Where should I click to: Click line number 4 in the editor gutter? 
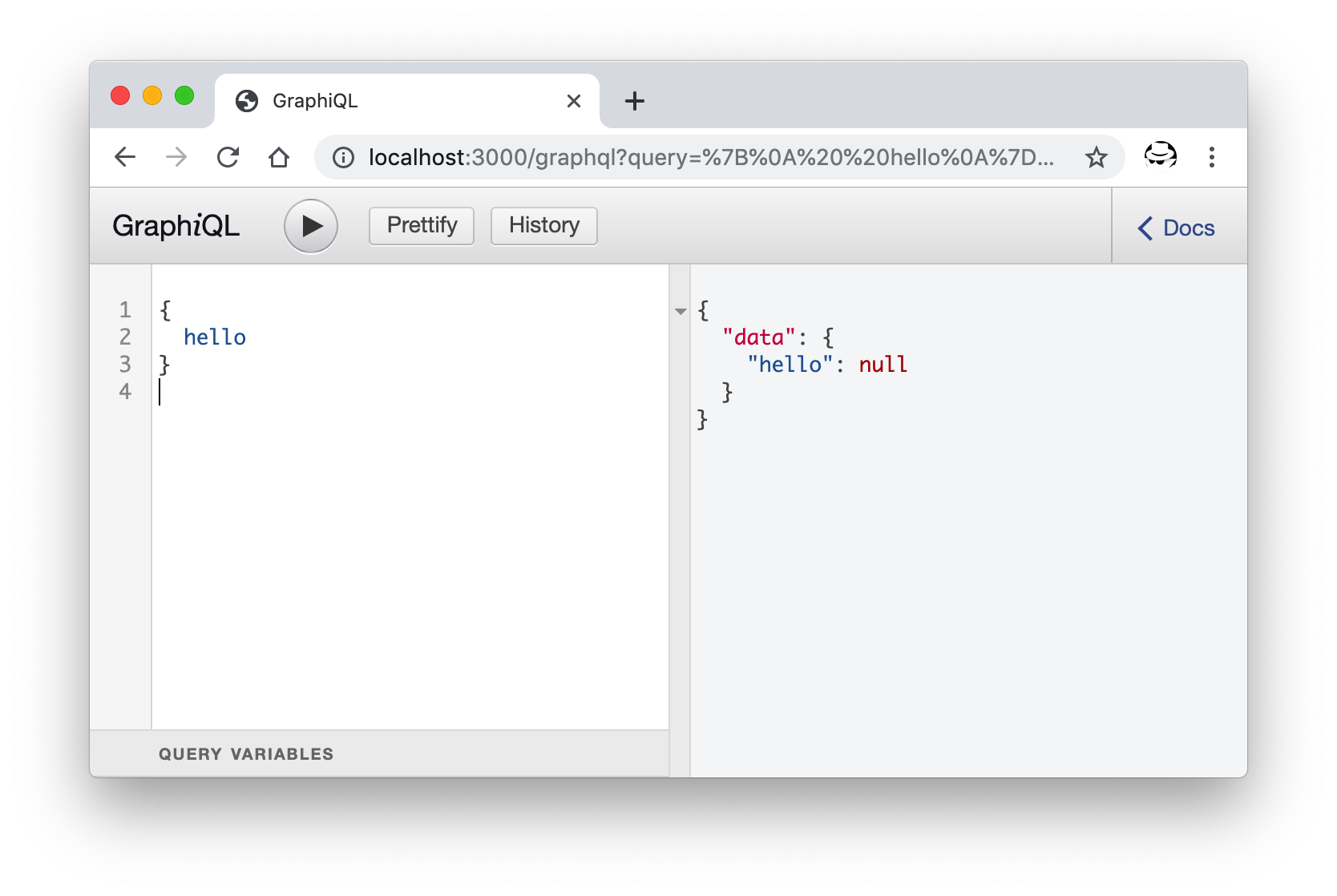[125, 392]
